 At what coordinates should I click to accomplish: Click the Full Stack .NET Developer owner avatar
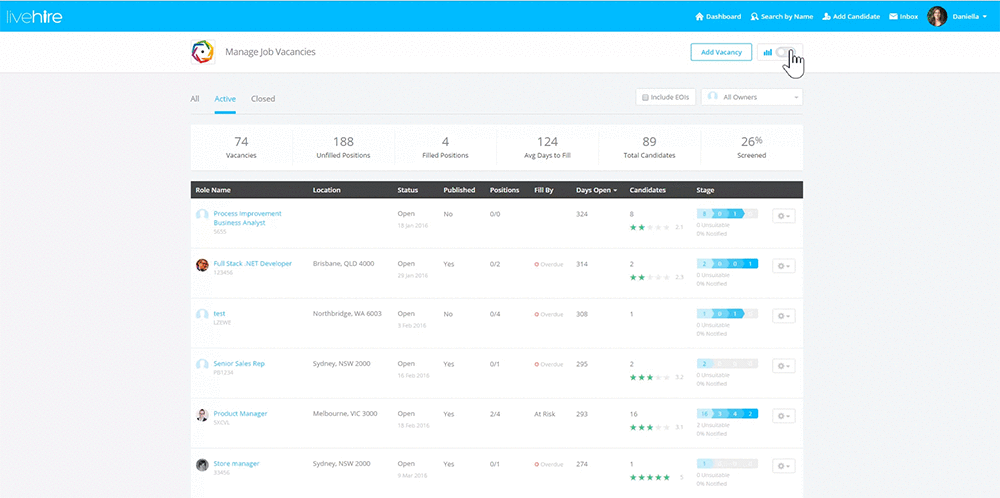click(x=202, y=265)
